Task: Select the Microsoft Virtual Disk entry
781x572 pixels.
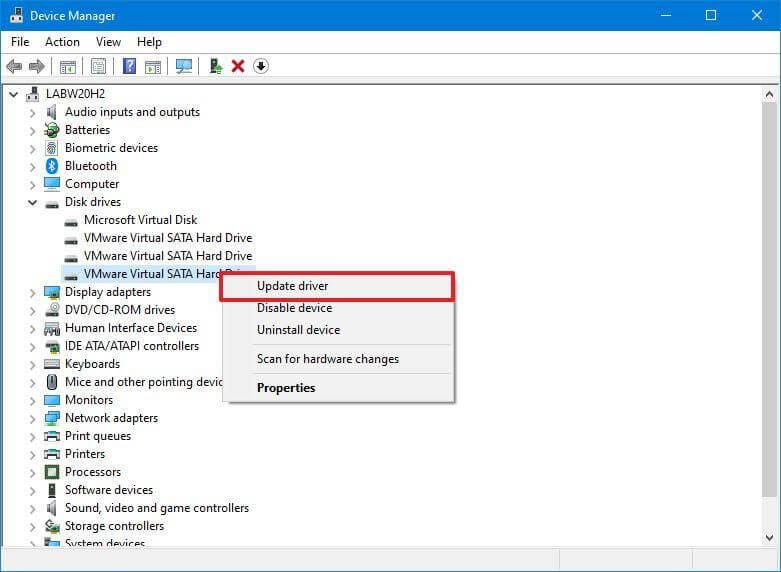Action: pyautogui.click(x=140, y=220)
